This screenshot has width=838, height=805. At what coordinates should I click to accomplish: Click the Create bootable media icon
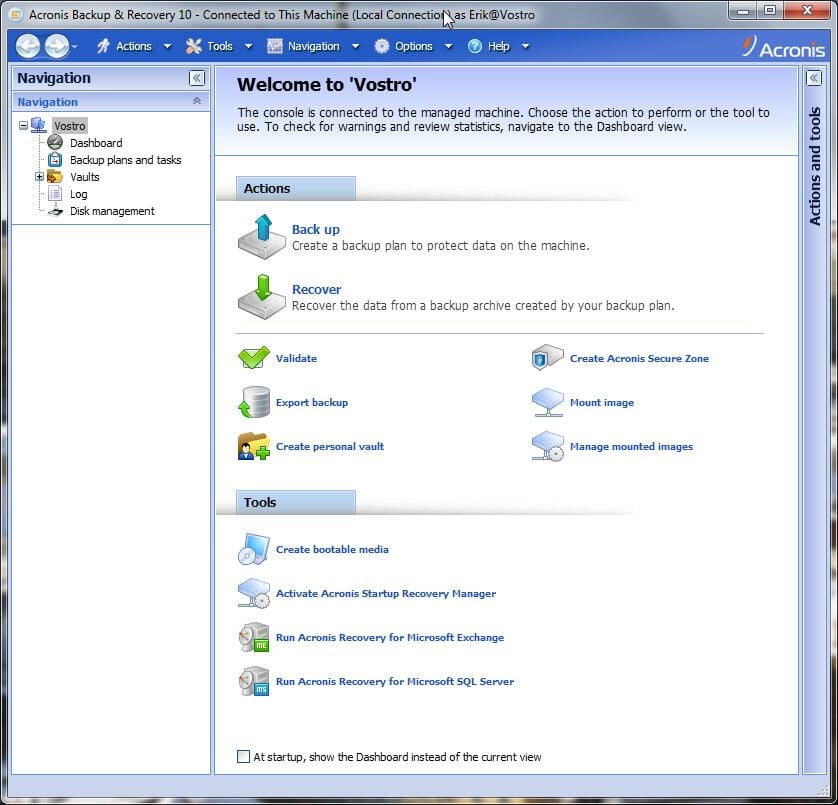coord(254,549)
